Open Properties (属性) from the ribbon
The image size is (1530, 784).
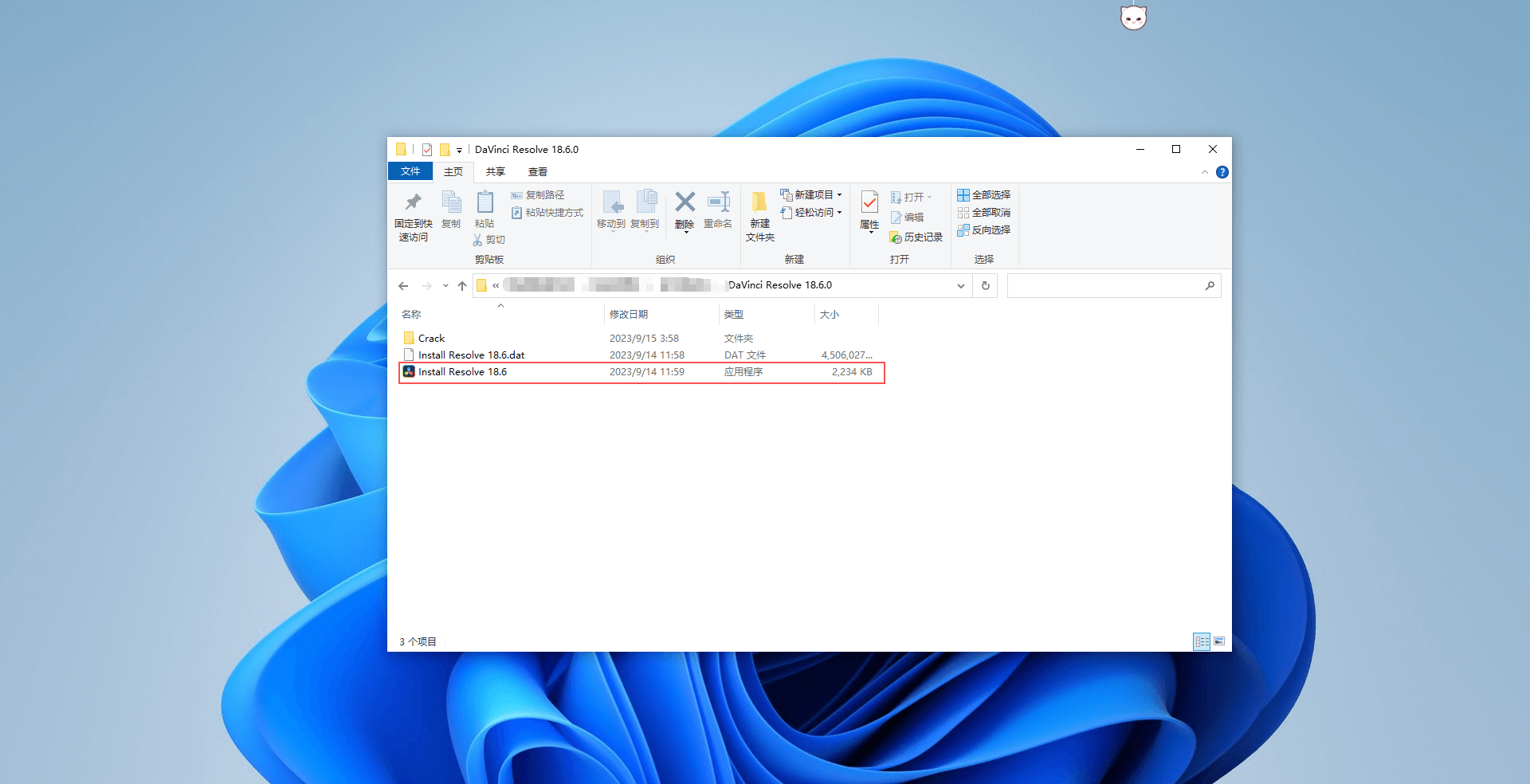coord(869,203)
